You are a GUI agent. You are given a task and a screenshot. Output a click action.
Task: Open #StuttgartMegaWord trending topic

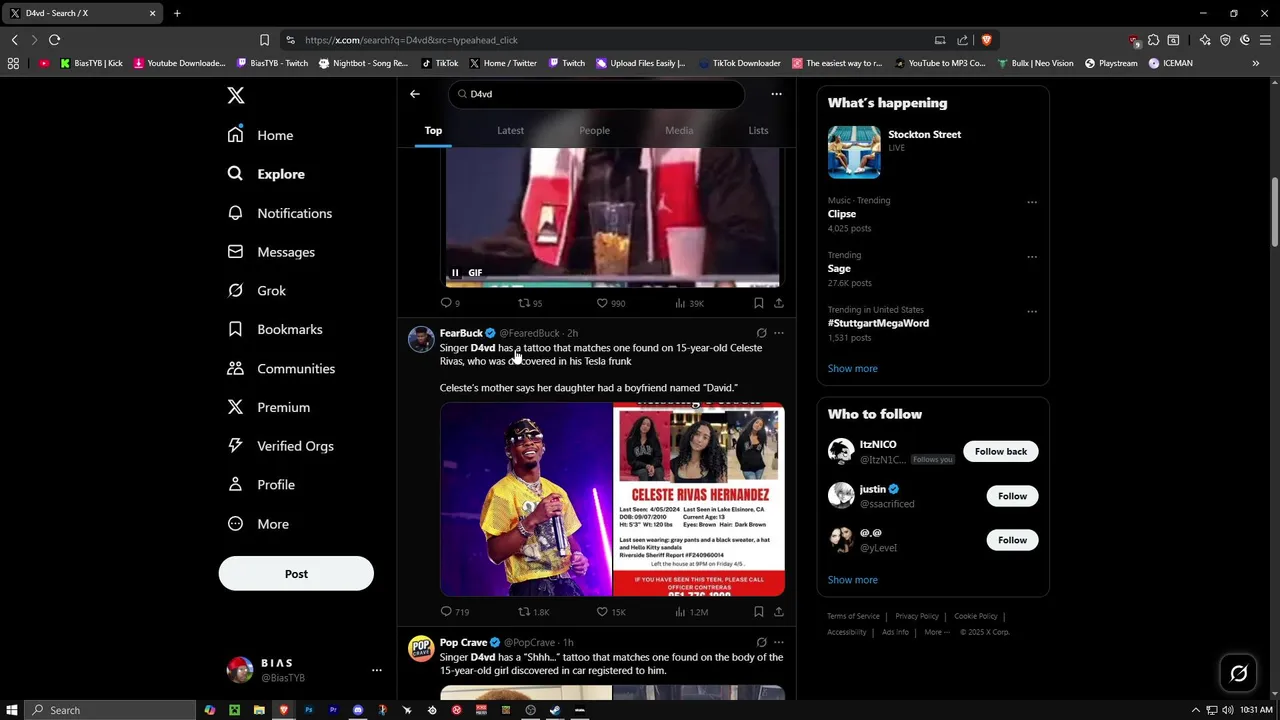click(x=878, y=323)
